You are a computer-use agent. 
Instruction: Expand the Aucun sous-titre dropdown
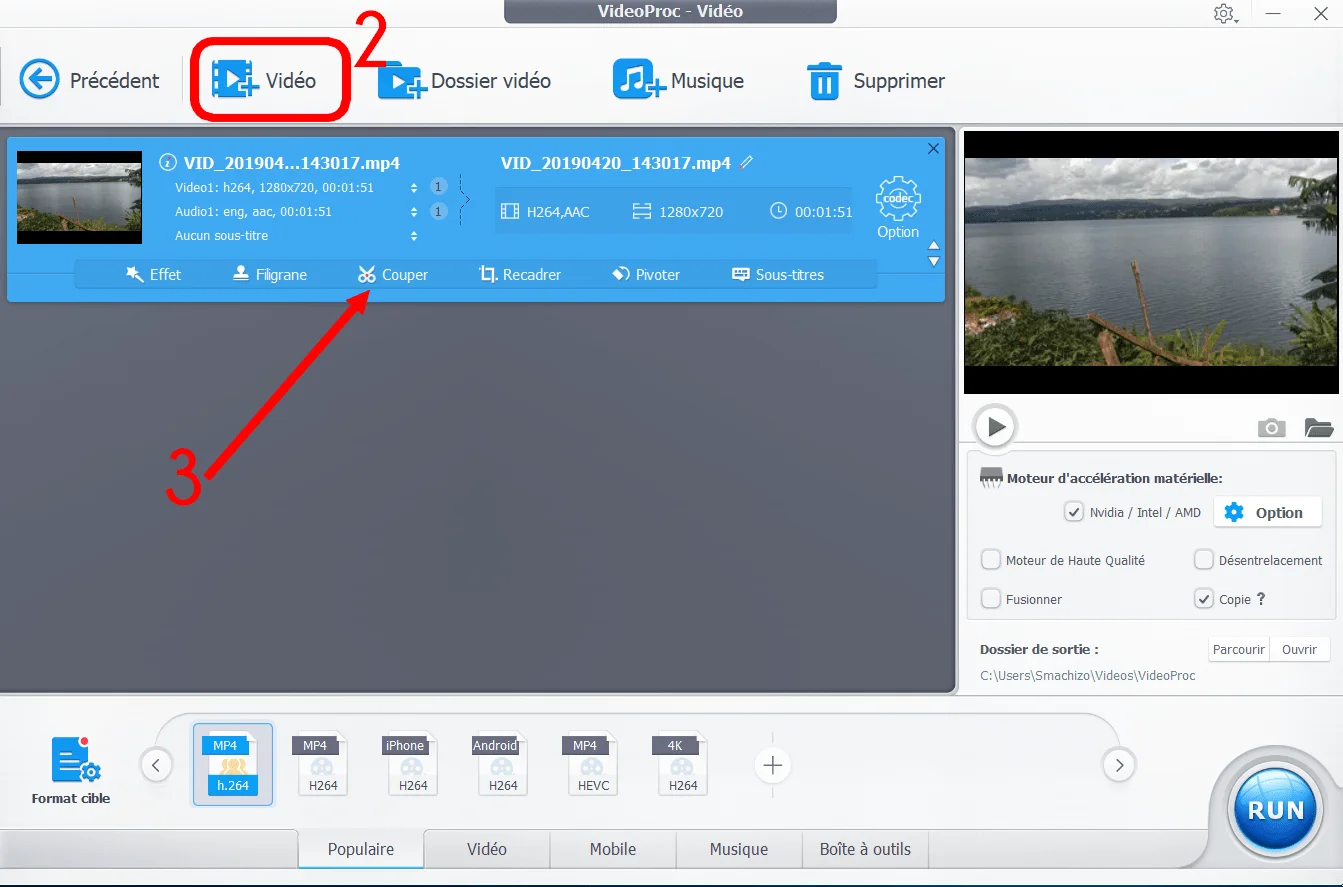(x=413, y=235)
